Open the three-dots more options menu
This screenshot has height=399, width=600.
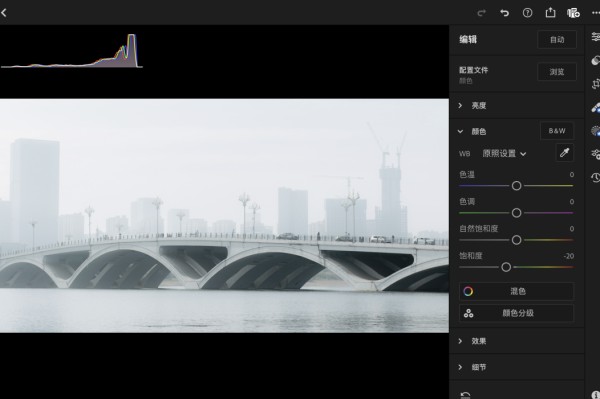click(x=595, y=13)
